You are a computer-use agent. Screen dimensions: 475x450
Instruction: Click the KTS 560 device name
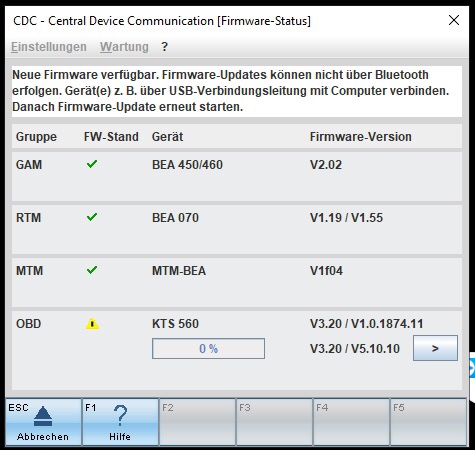175,324
